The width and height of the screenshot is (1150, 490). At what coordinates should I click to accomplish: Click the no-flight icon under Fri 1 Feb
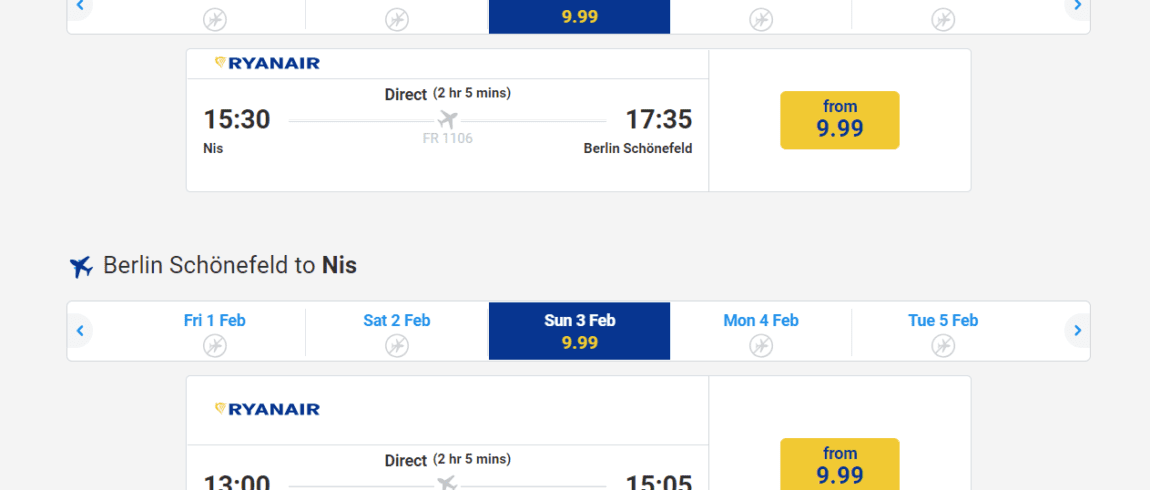[x=214, y=345]
